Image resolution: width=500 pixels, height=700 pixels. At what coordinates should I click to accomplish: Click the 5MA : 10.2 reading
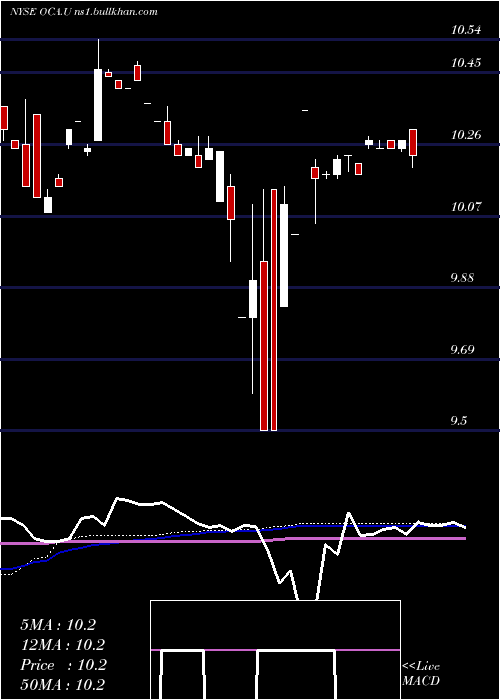(x=58, y=625)
